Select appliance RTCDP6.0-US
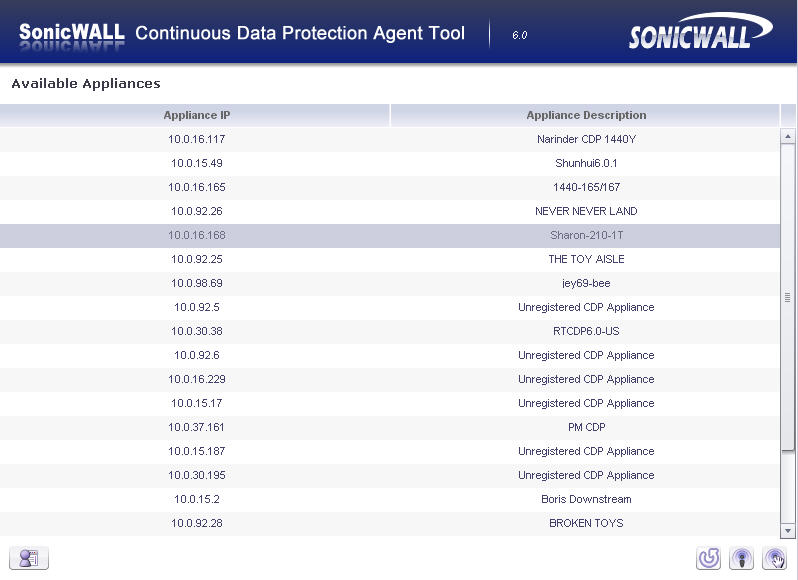The width and height of the screenshot is (798, 580). pos(390,331)
